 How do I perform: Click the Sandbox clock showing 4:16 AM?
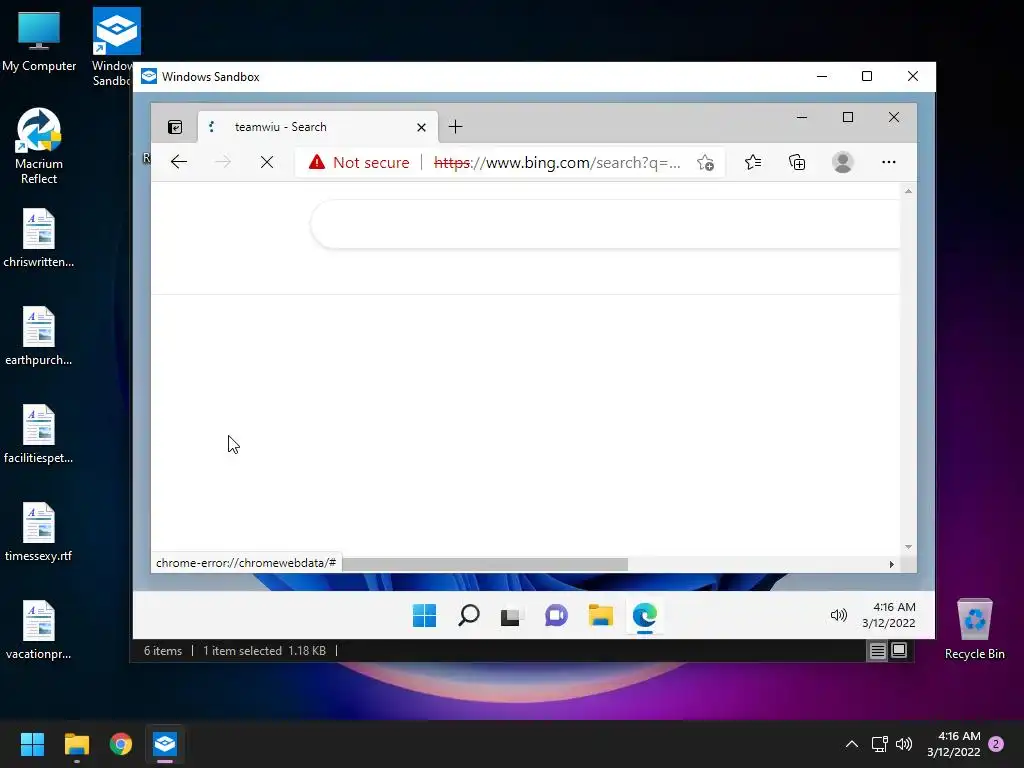tap(888, 615)
